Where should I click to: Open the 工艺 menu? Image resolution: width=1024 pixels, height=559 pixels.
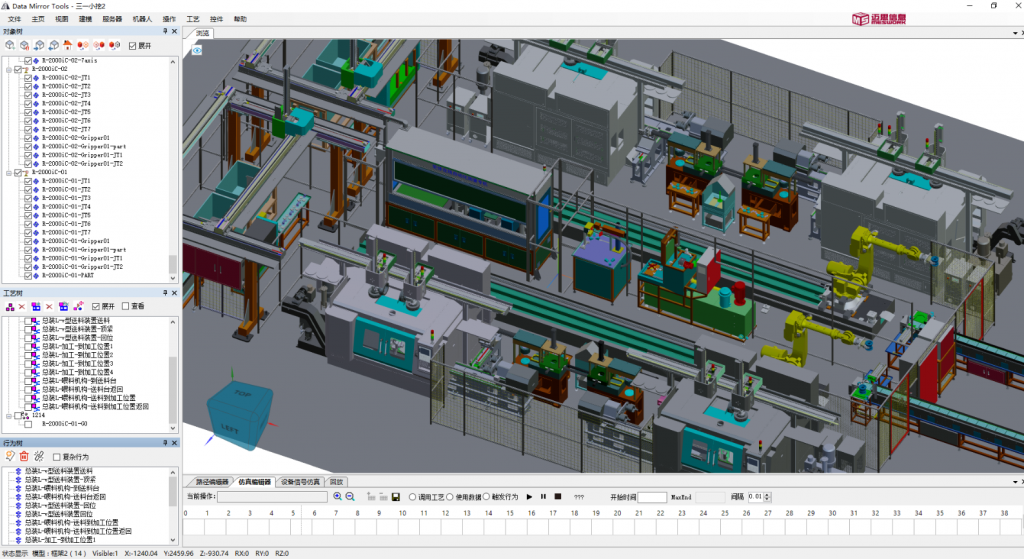click(193, 19)
